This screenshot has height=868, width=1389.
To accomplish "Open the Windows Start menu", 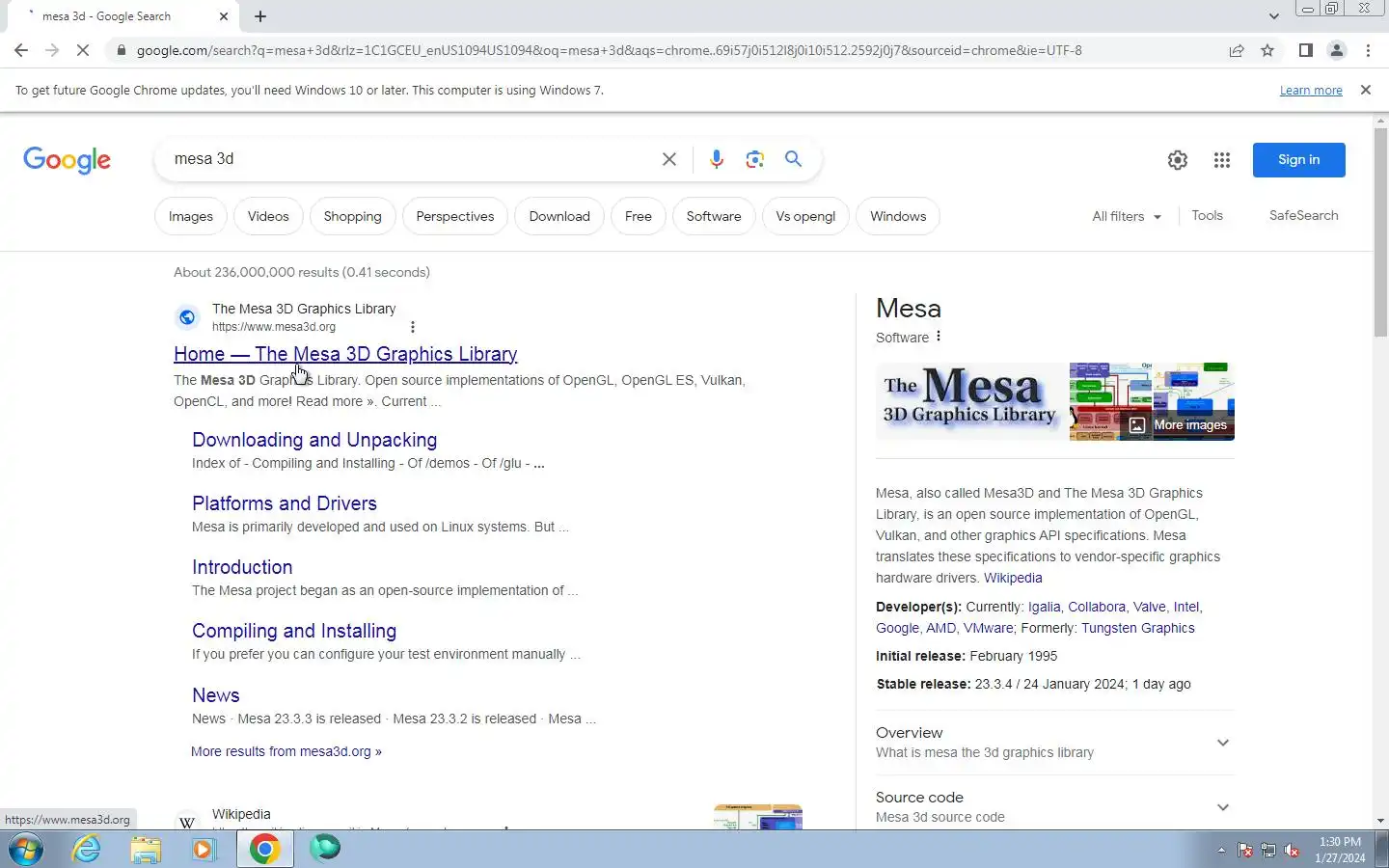I will coord(26,849).
